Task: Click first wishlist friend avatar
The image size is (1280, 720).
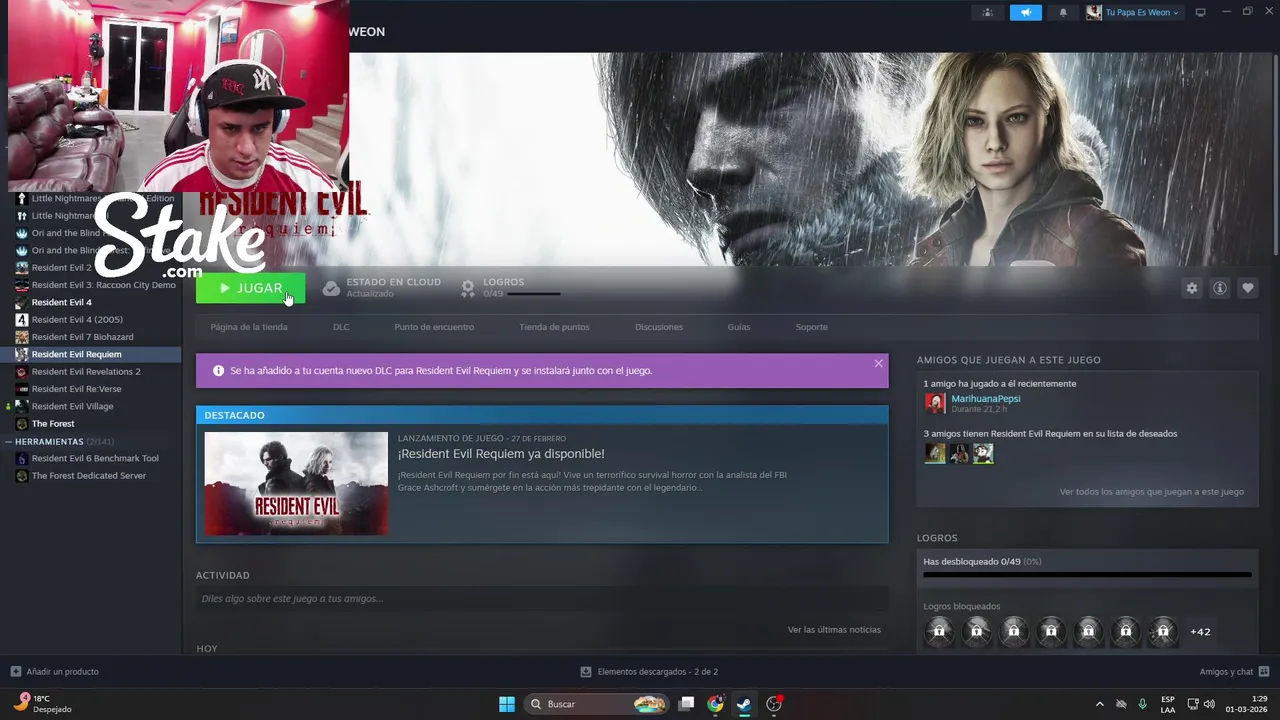Action: (x=935, y=453)
